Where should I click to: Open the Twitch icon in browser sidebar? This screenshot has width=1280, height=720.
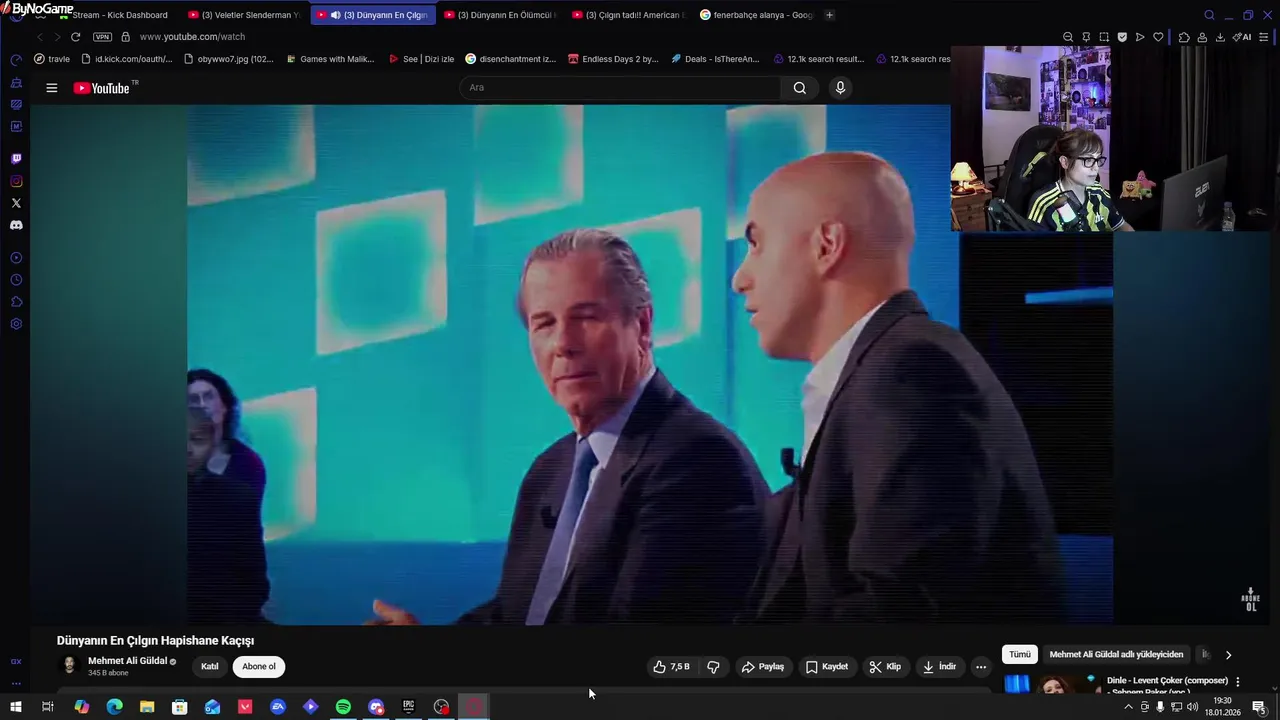tap(16, 159)
